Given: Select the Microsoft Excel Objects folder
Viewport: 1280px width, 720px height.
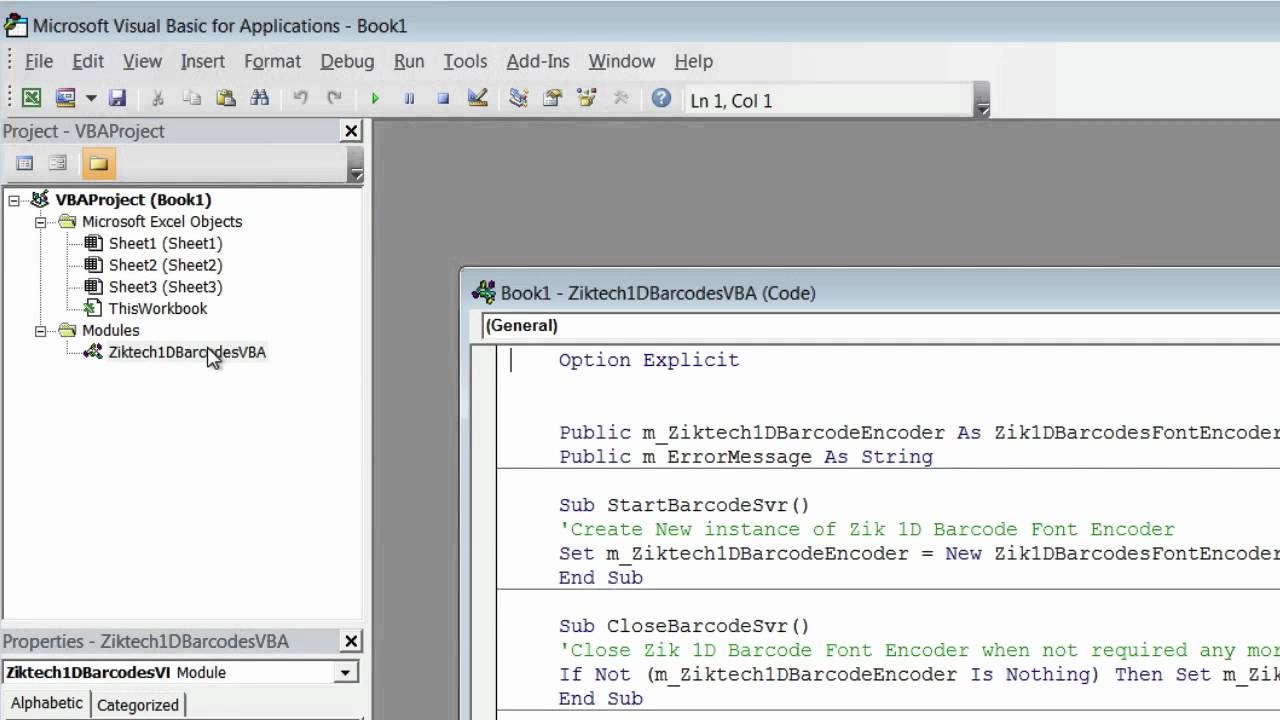Looking at the screenshot, I should [162, 222].
